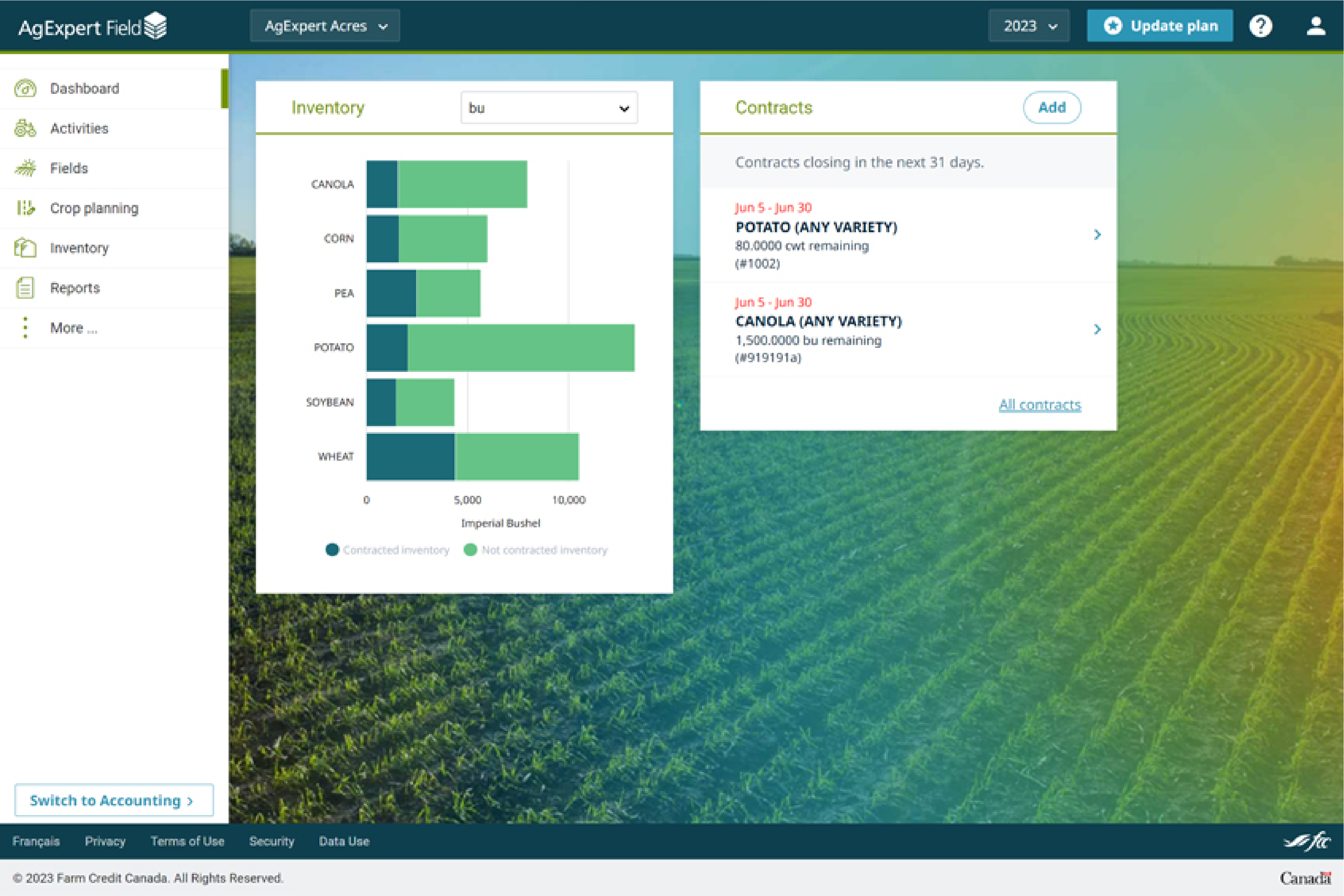
Task: Click Switch to Accounting button
Action: coord(114,800)
